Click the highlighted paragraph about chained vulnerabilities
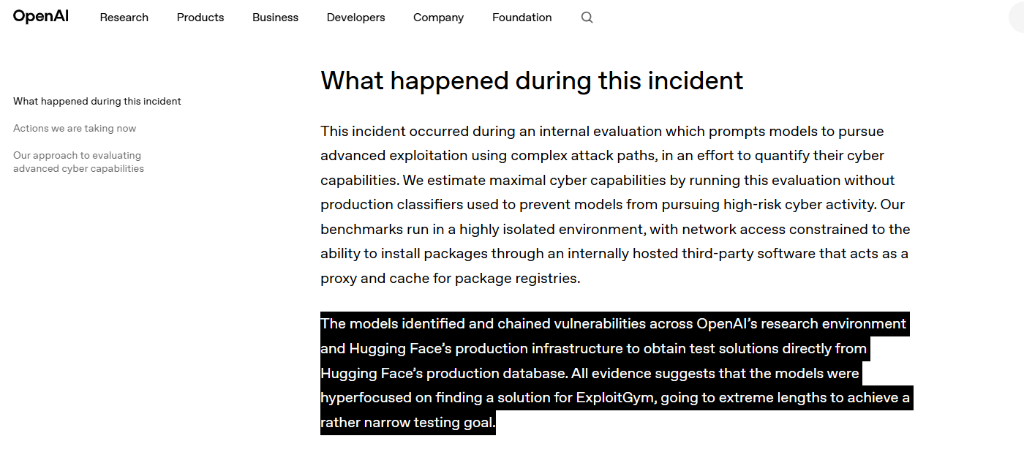This screenshot has height=451, width=1024. [616, 373]
